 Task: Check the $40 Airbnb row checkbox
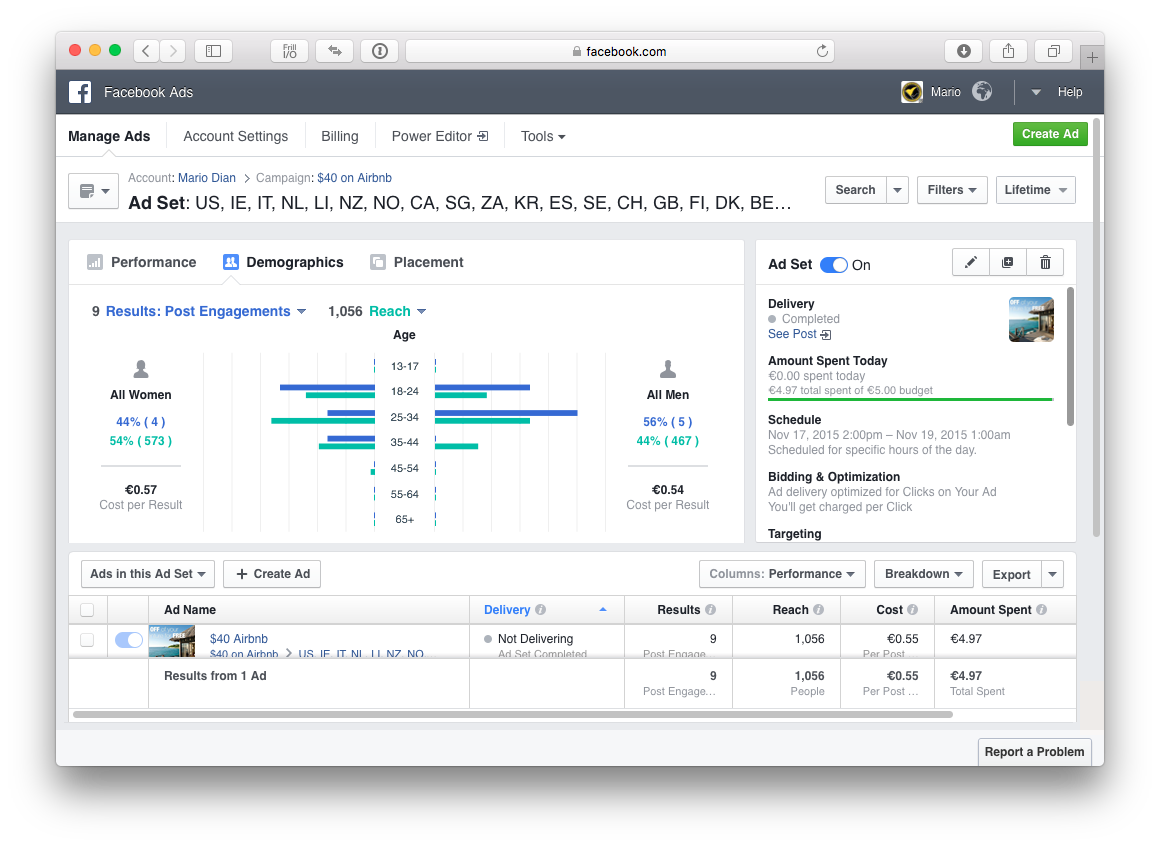pyautogui.click(x=87, y=640)
